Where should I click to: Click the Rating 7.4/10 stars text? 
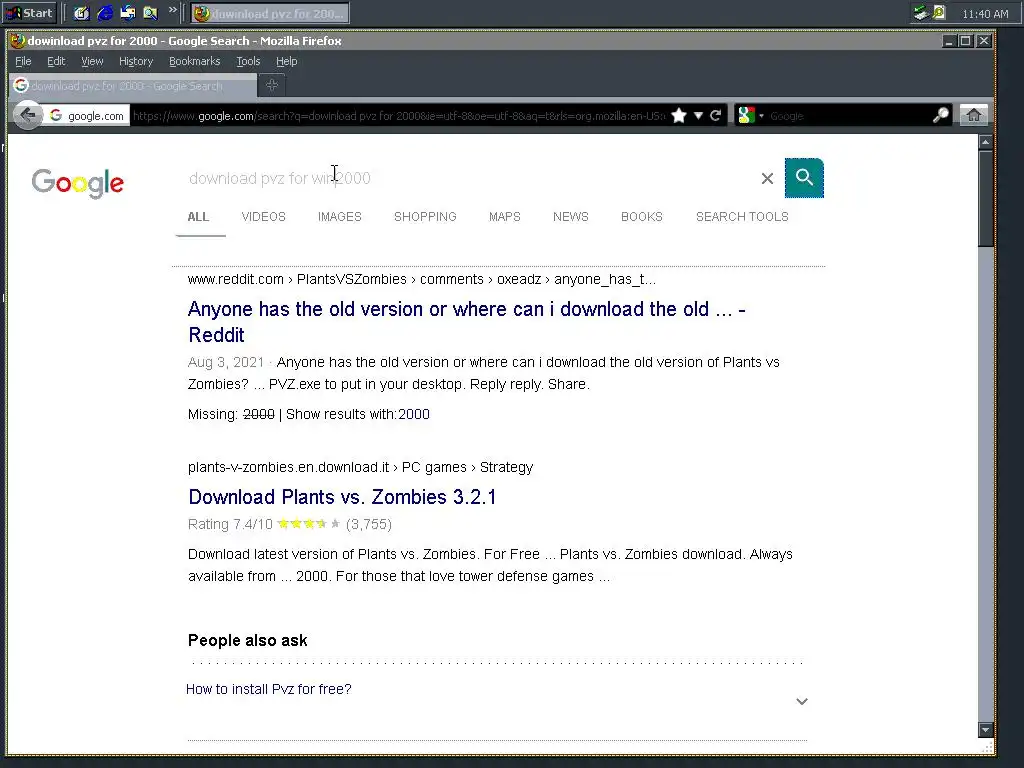(289, 524)
